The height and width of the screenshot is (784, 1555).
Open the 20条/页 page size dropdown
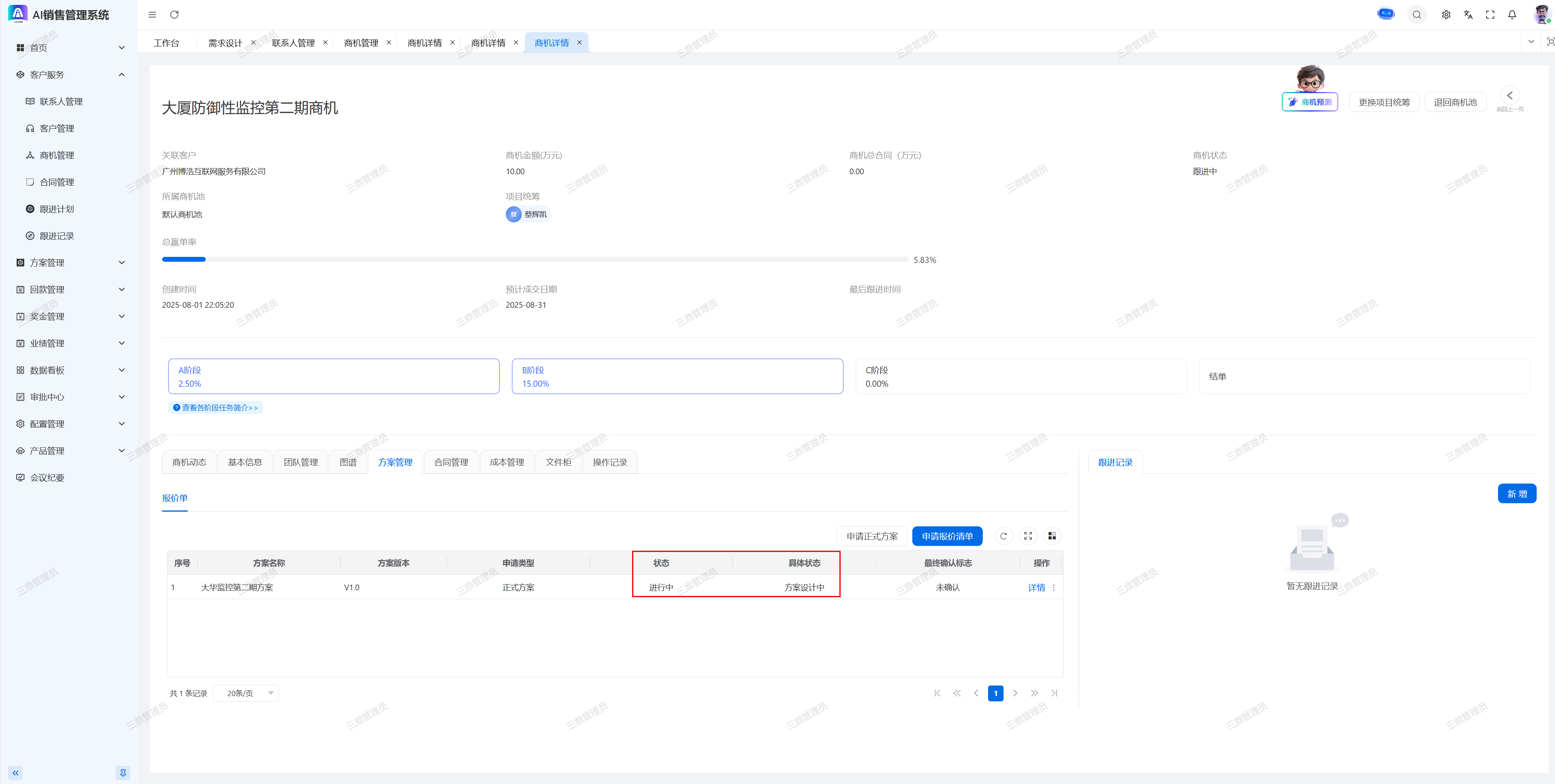pyautogui.click(x=246, y=694)
